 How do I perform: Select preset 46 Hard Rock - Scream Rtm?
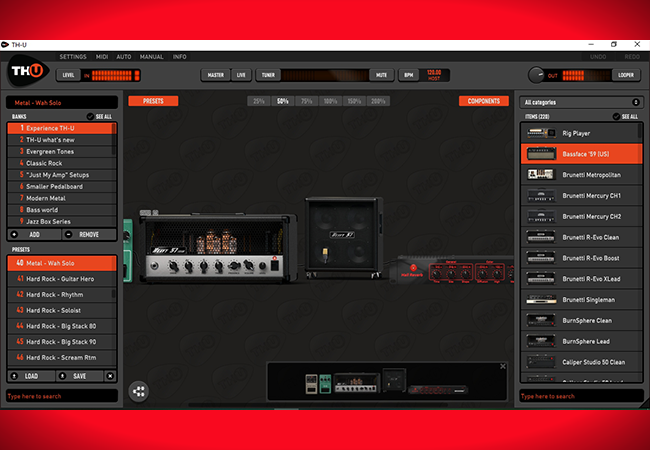(62, 358)
